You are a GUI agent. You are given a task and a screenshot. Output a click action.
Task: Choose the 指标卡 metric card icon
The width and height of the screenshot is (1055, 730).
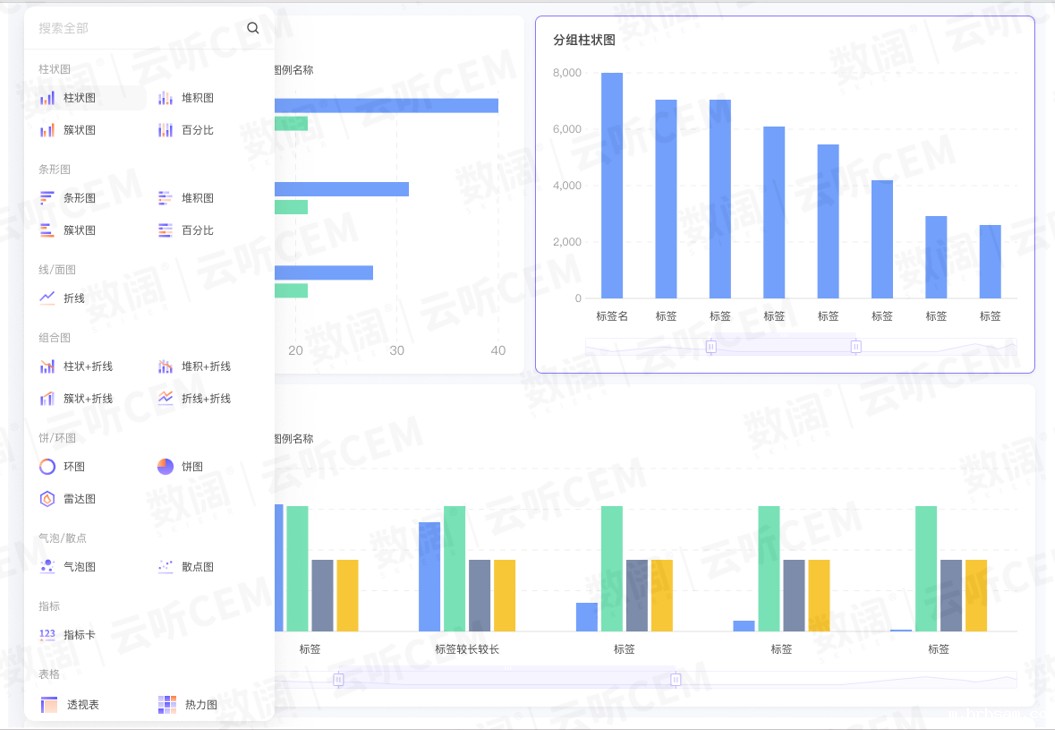pos(48,635)
